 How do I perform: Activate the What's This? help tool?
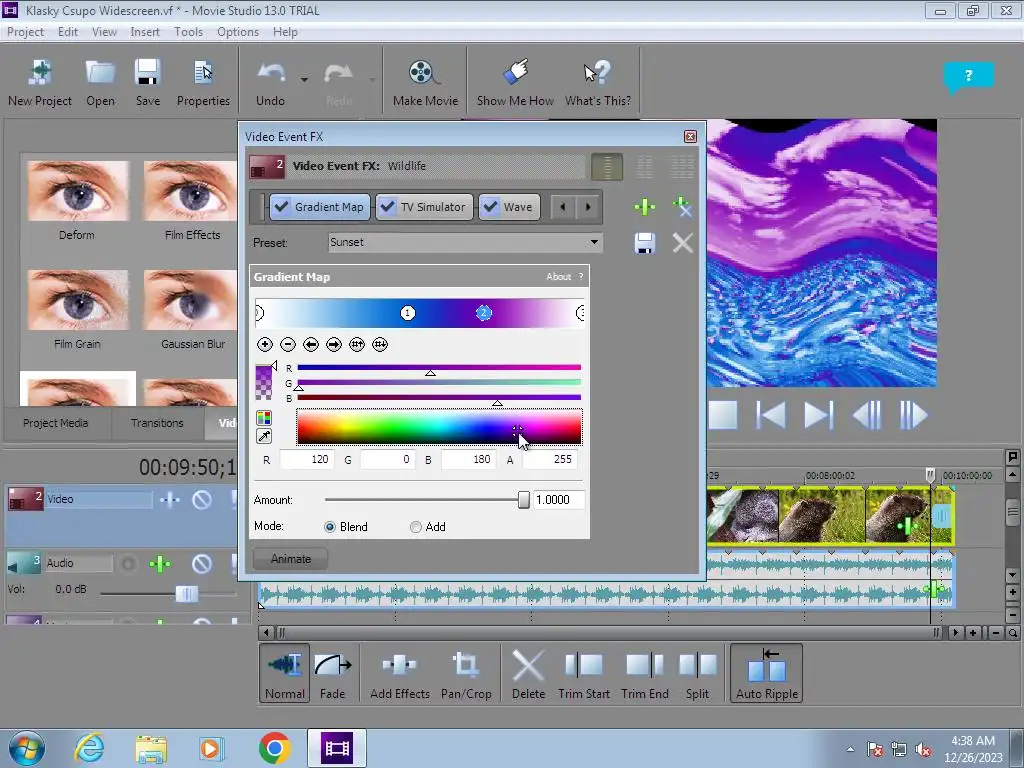click(x=598, y=83)
